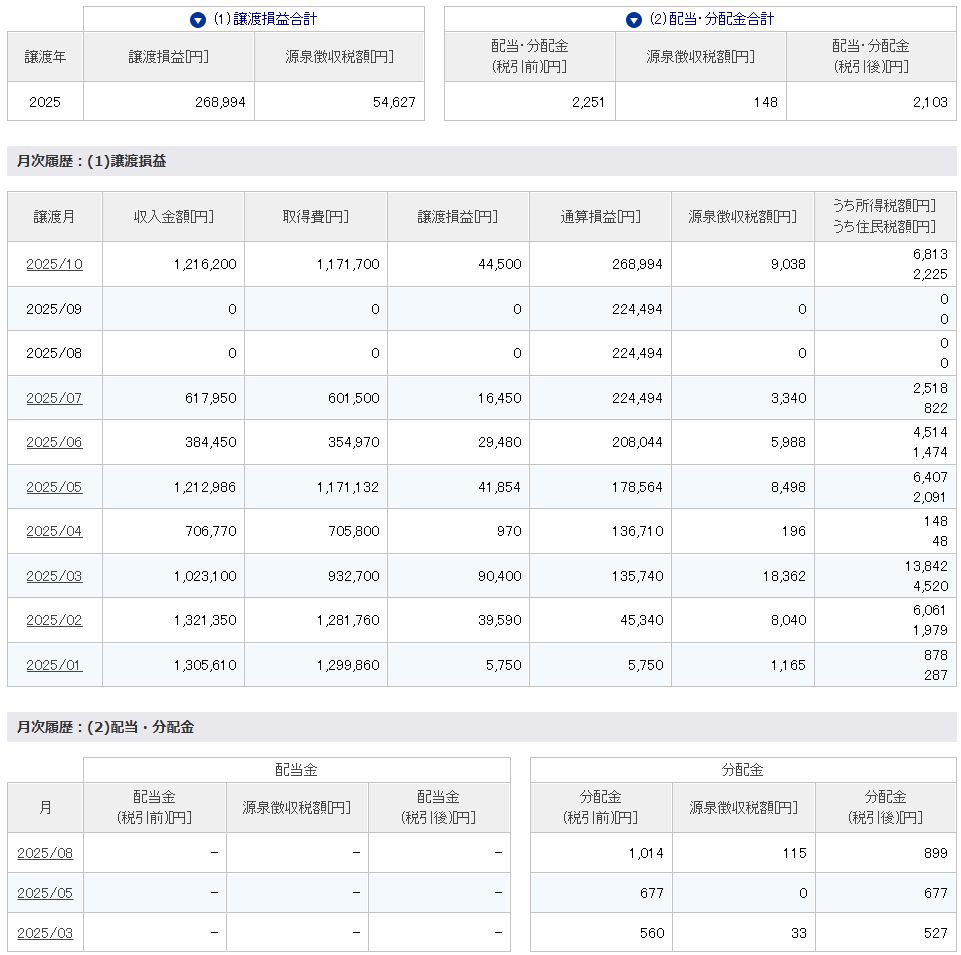The width and height of the screenshot is (961, 955).
Task: Open 2025/03 in the 譲渡損益 history table
Action: [x=54, y=576]
